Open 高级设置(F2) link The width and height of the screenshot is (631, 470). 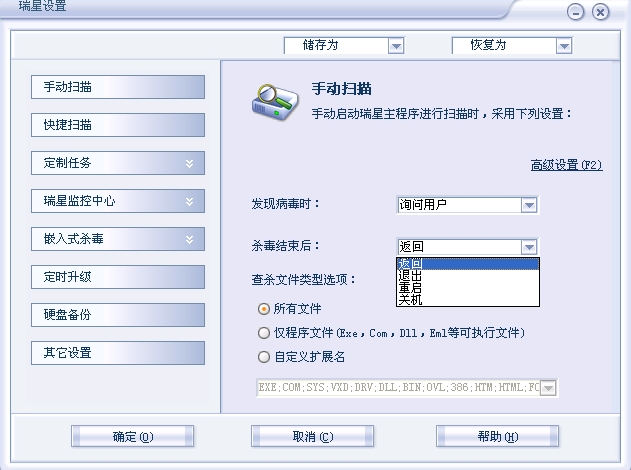pyautogui.click(x=566, y=165)
